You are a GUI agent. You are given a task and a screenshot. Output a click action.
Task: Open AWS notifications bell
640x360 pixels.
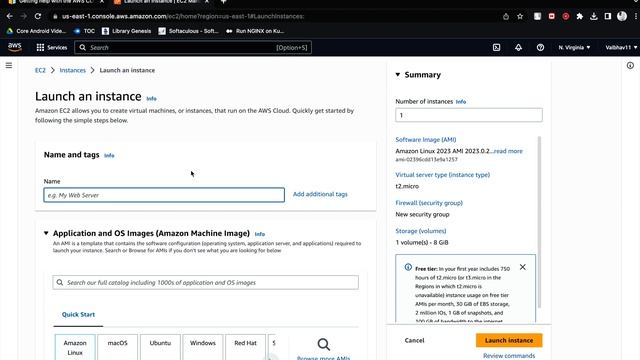518,47
